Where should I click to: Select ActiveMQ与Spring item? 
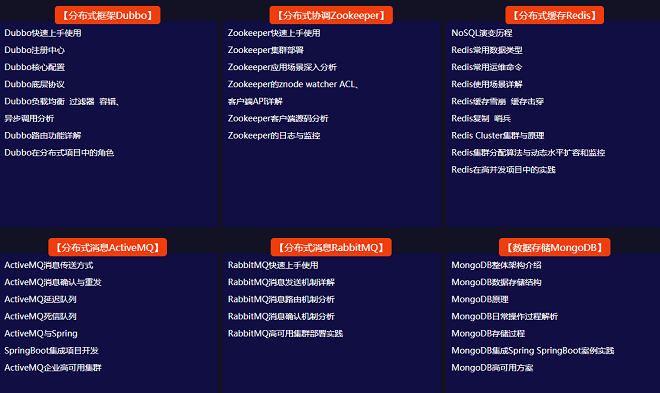click(41, 334)
